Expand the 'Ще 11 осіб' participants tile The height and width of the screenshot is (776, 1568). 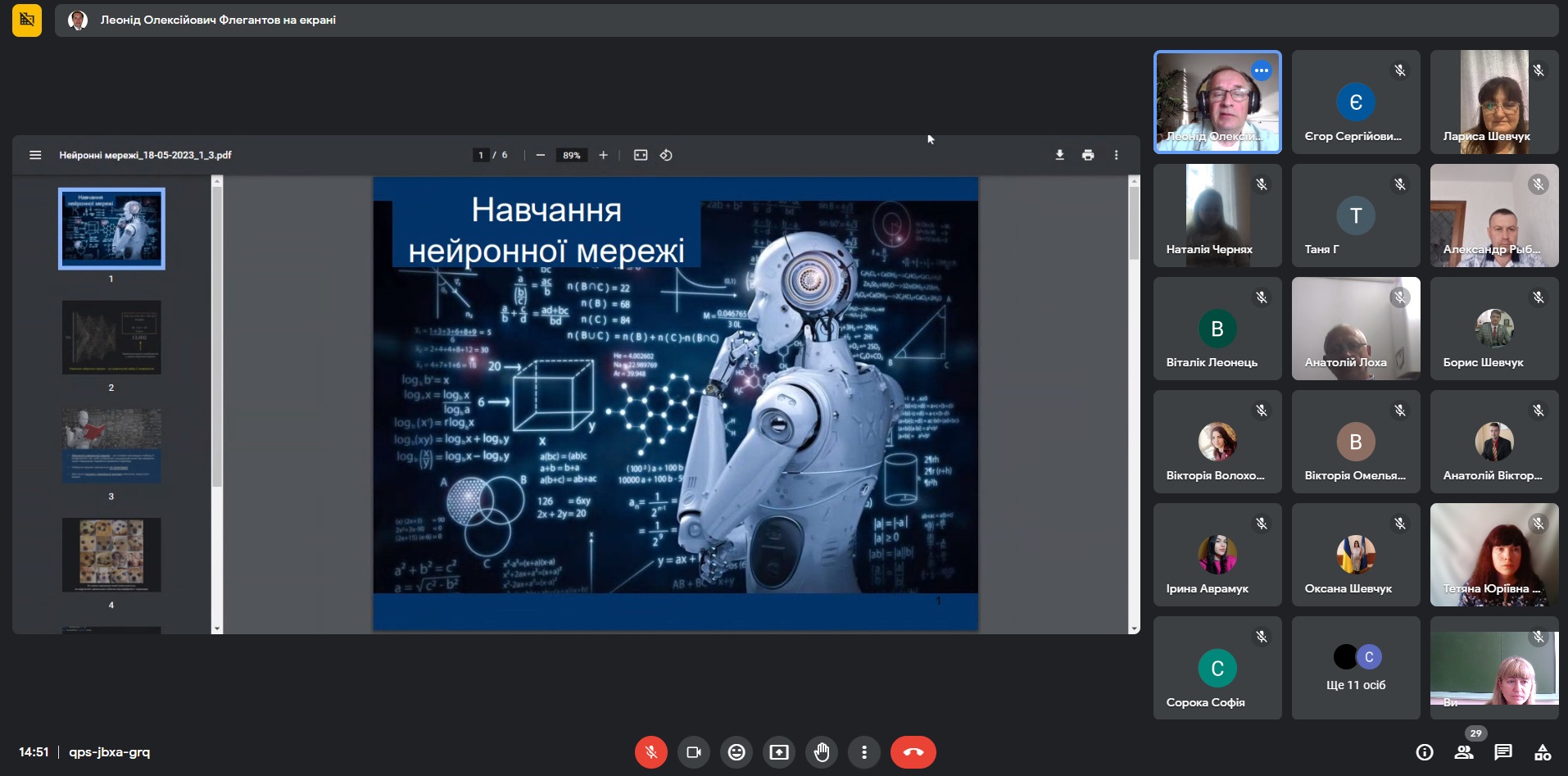(x=1356, y=668)
